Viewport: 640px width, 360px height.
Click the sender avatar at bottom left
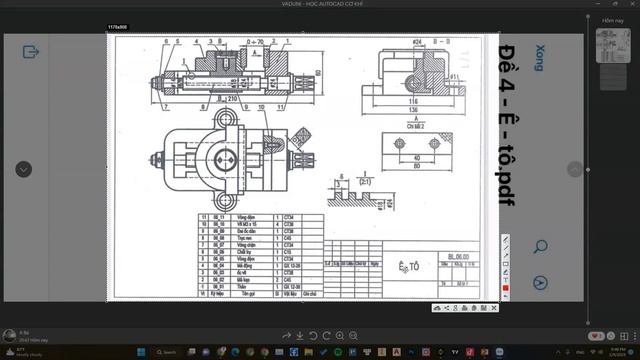9,336
